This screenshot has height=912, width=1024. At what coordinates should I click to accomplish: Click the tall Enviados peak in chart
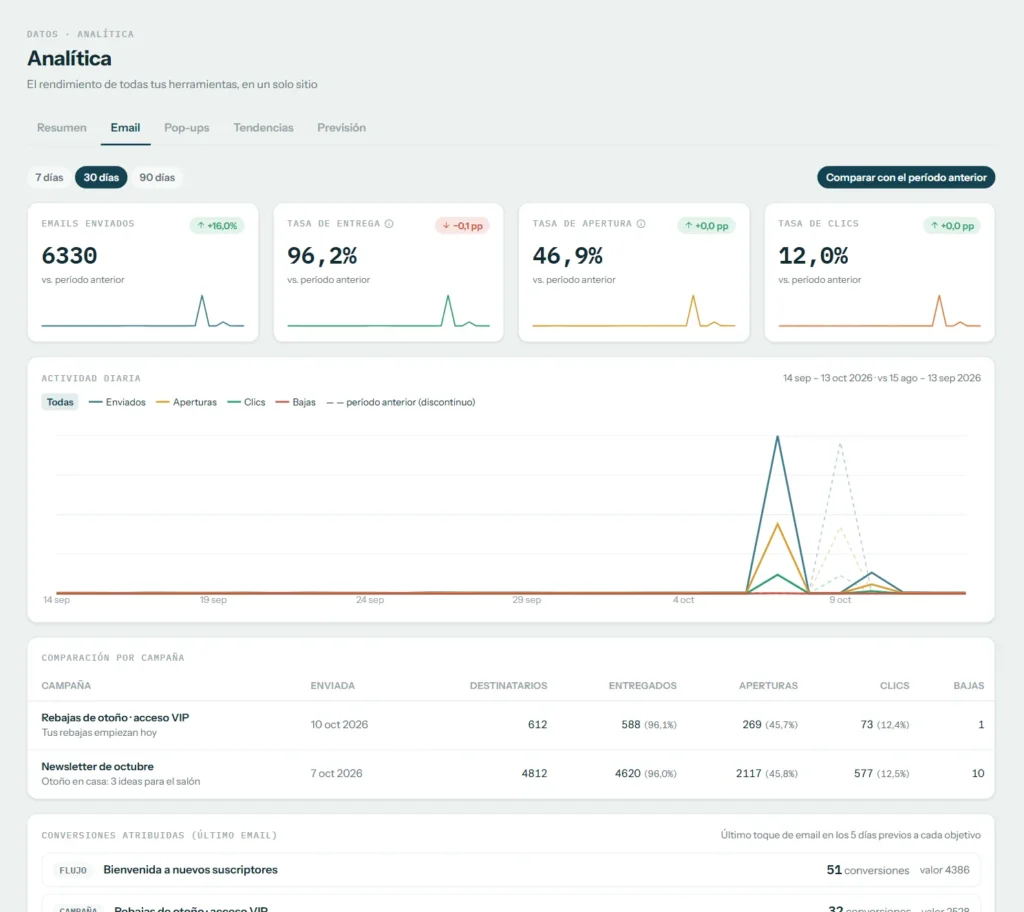coord(777,436)
